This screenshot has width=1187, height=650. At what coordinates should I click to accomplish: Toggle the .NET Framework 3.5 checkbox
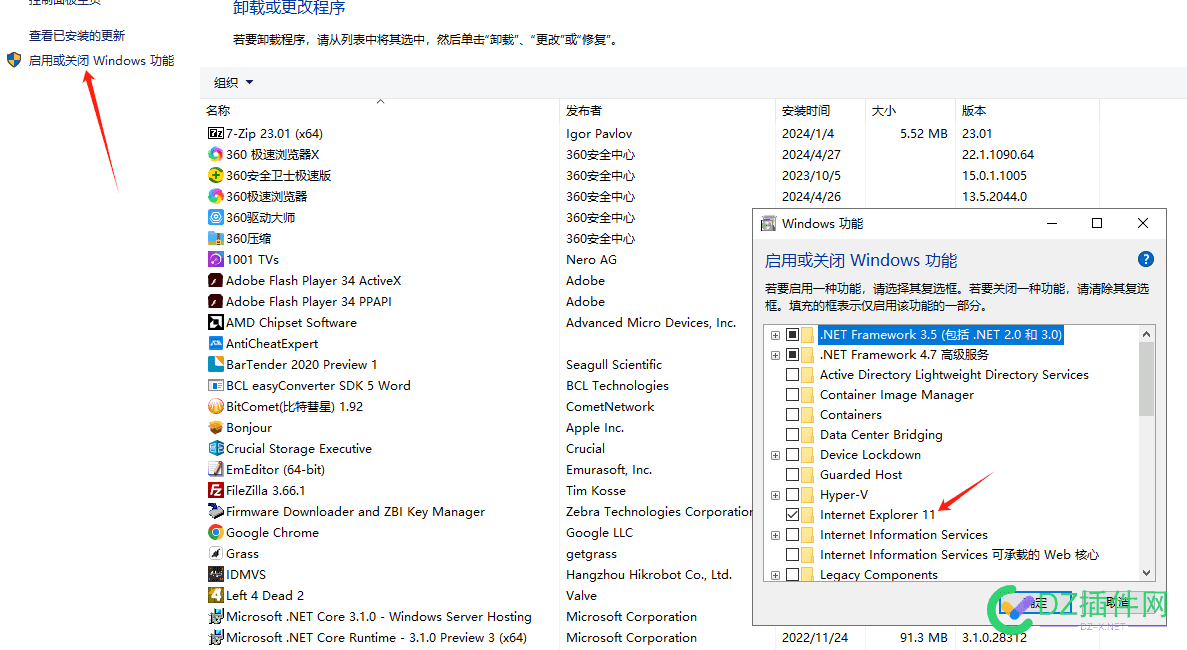[793, 334]
